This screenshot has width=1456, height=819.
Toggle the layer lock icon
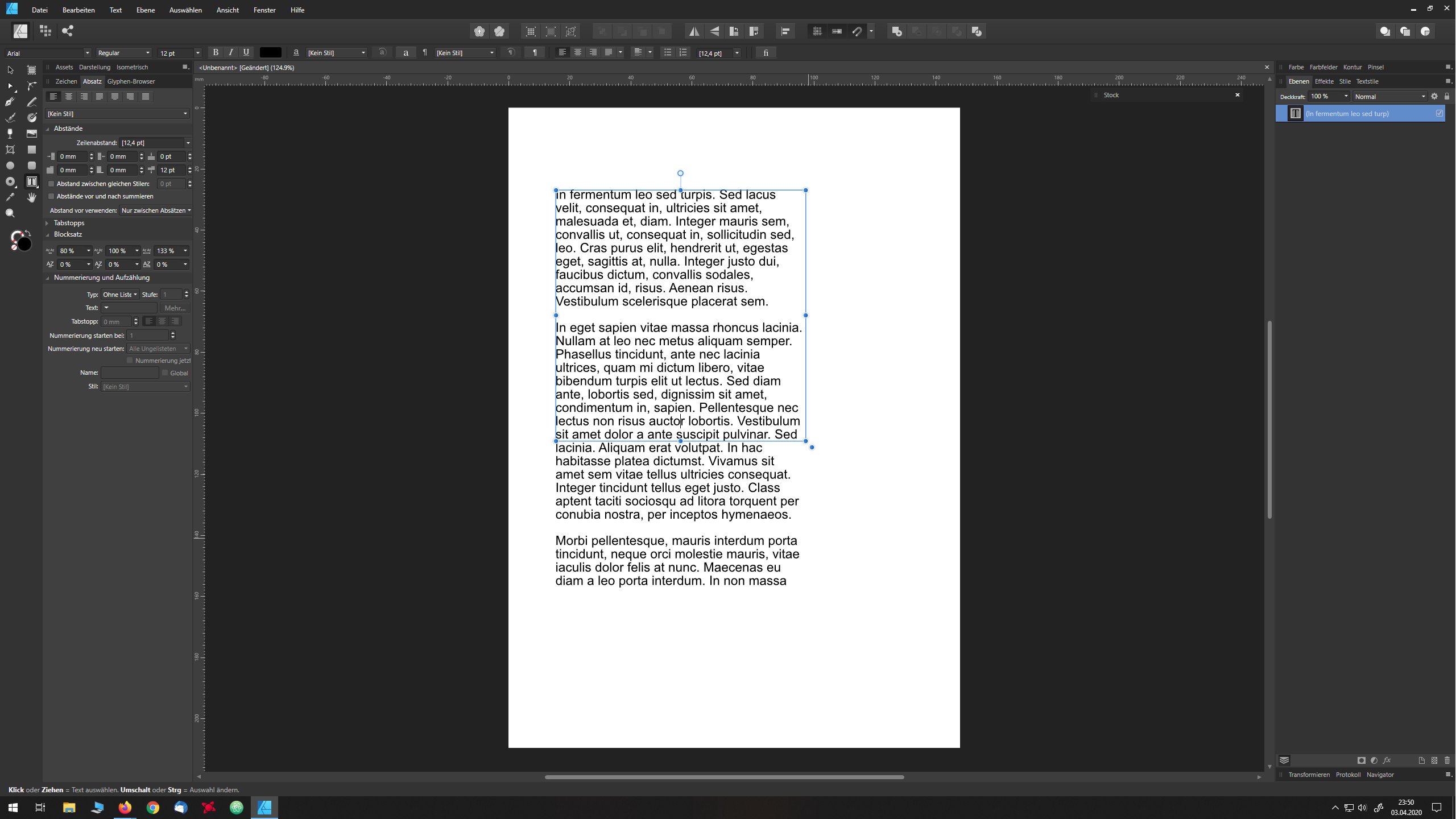(x=1447, y=97)
